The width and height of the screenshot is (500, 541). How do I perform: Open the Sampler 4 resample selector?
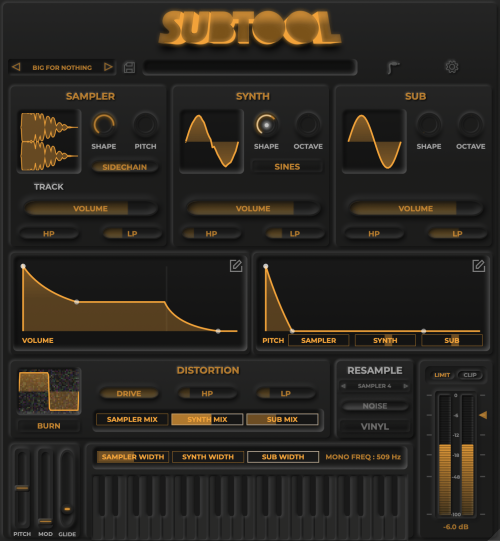tap(374, 386)
